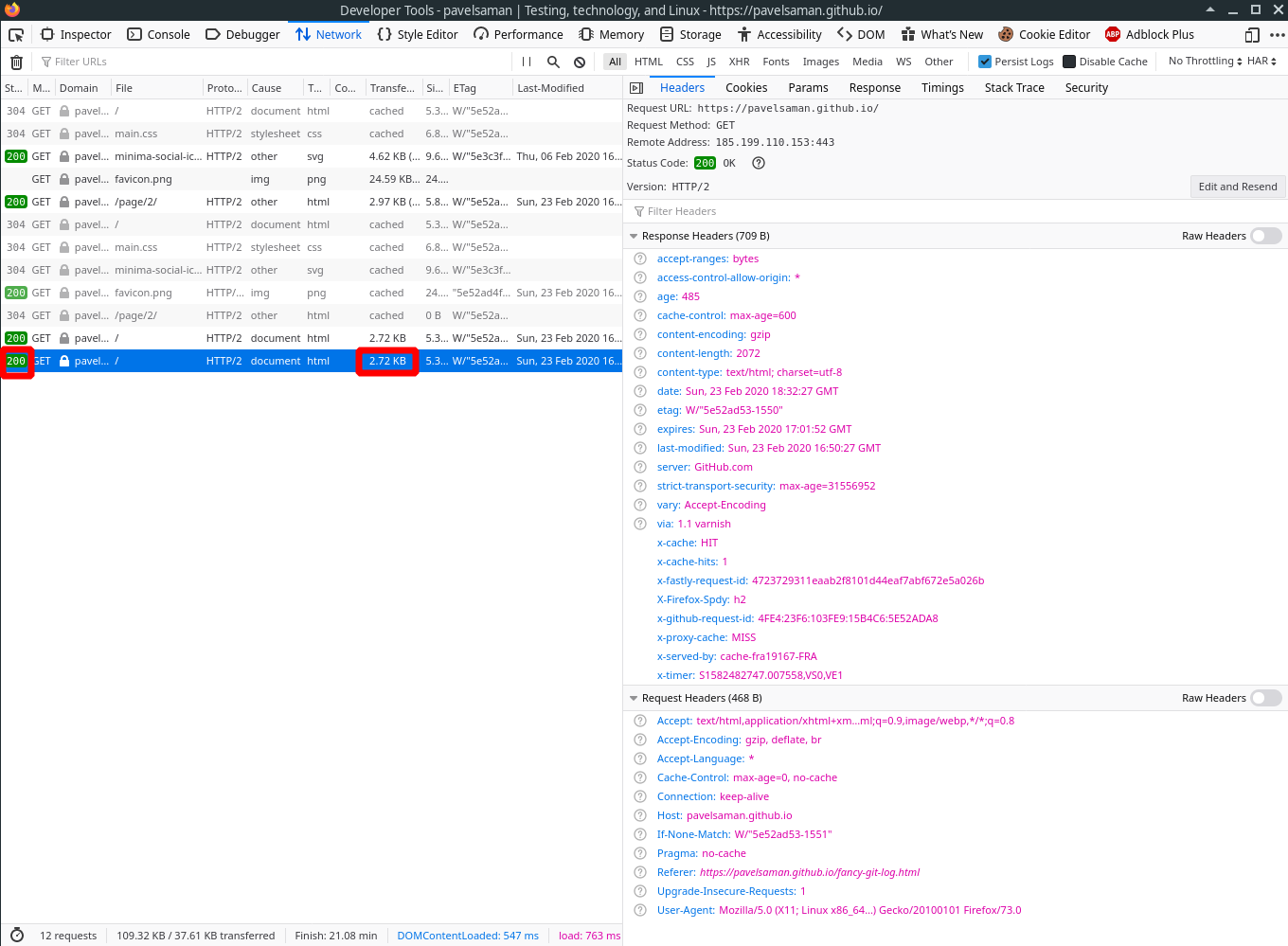Open the DOM panel
Screen dimensions: 1288x946
click(x=861, y=35)
